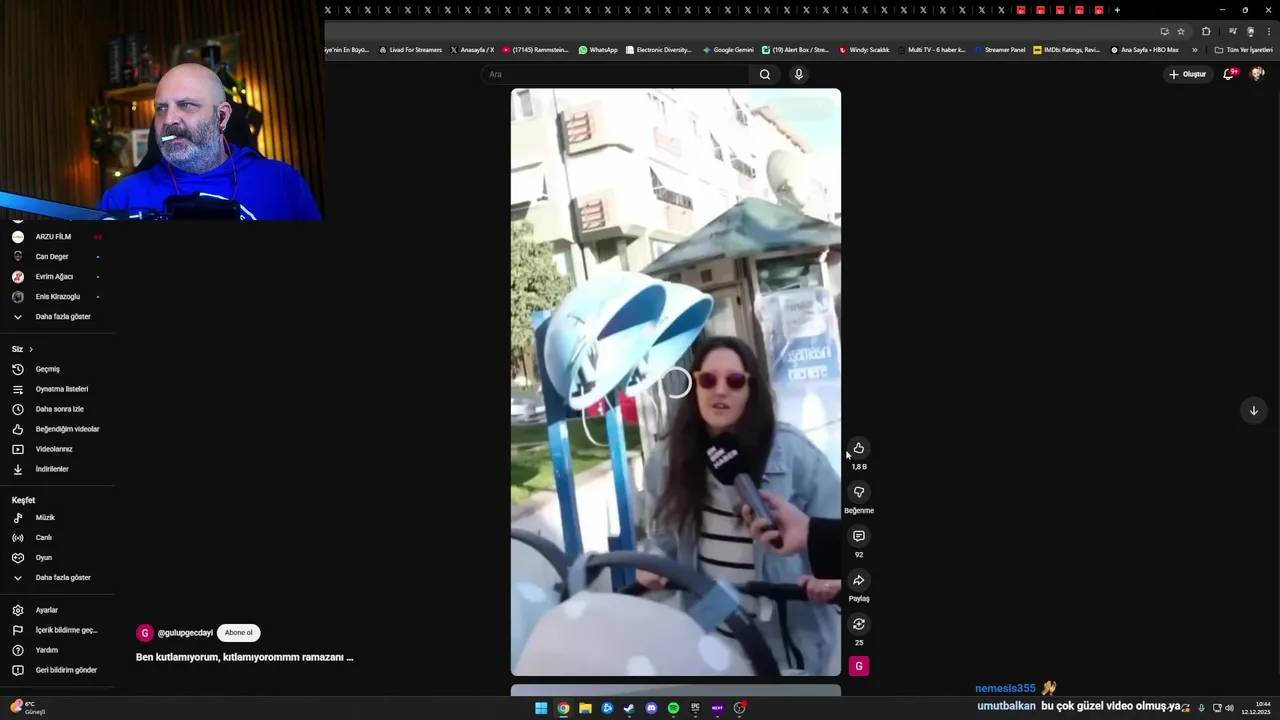
Task: Click the Paylaş share button
Action: coord(858,580)
